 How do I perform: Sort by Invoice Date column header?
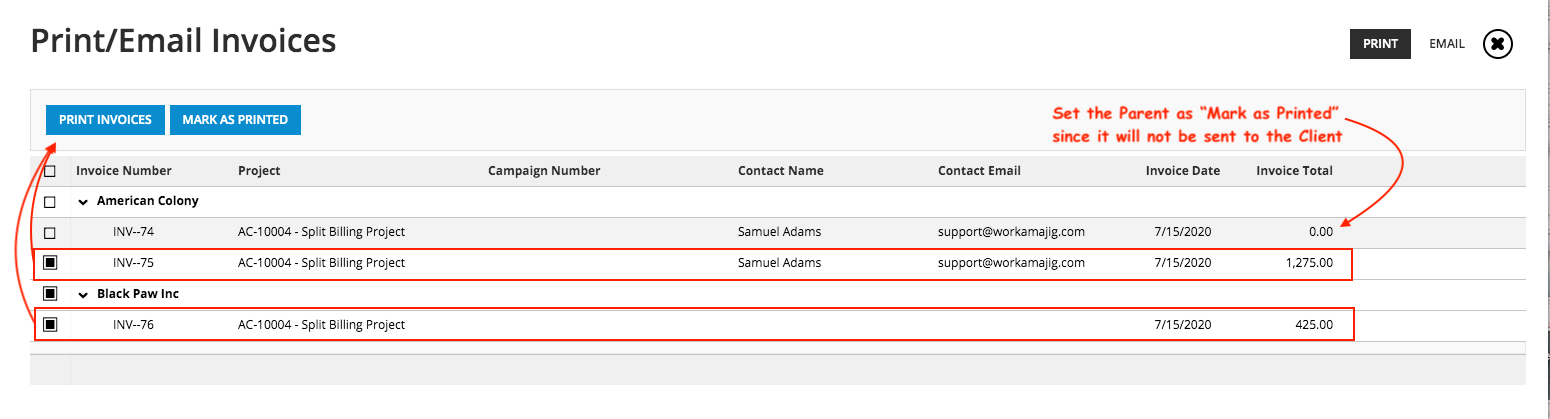[1183, 171]
